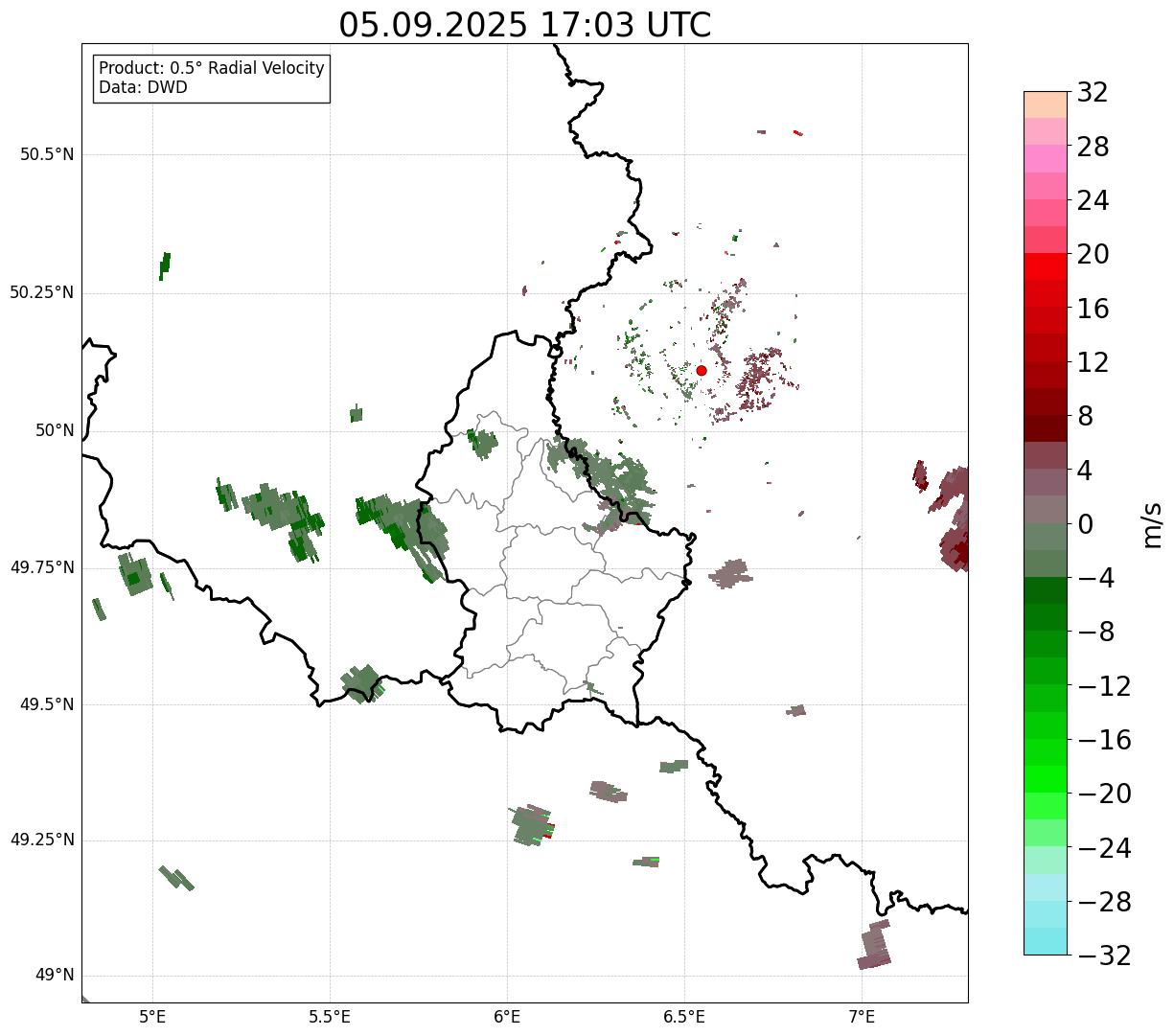Click the Product: 0.5° Radial Velocity label
This screenshot has width=1174, height=1036.
(212, 69)
